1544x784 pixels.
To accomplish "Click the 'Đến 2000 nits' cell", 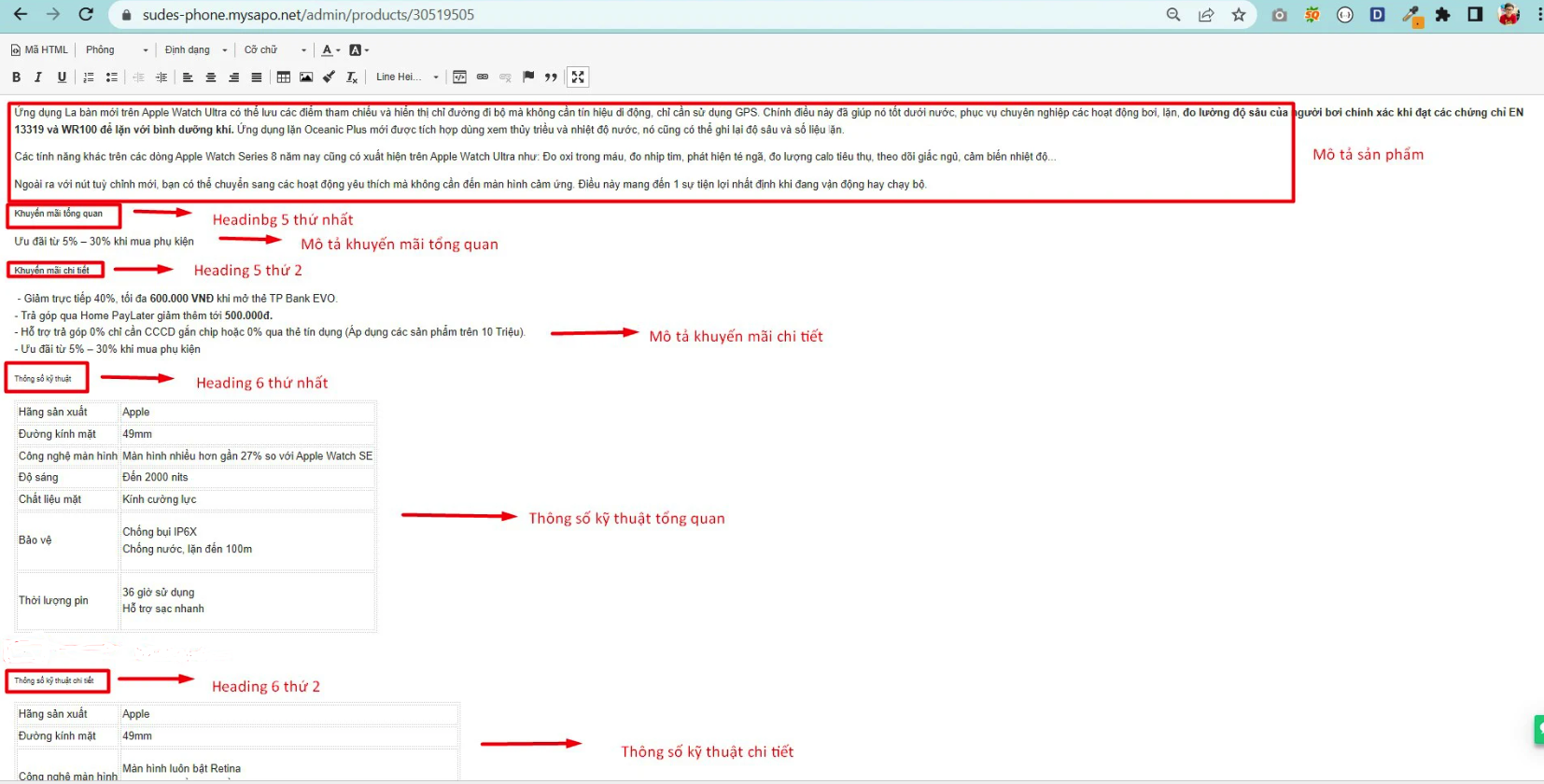I will coord(247,477).
